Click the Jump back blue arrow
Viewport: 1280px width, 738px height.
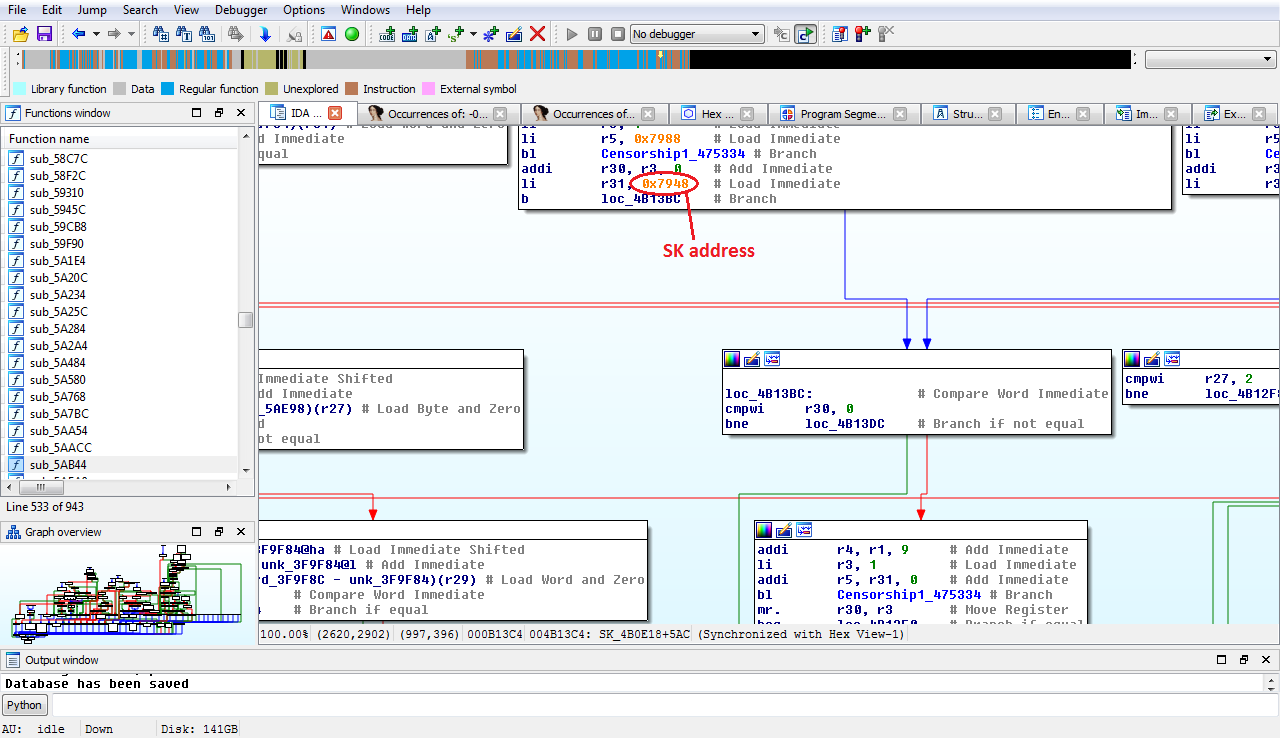pos(77,34)
